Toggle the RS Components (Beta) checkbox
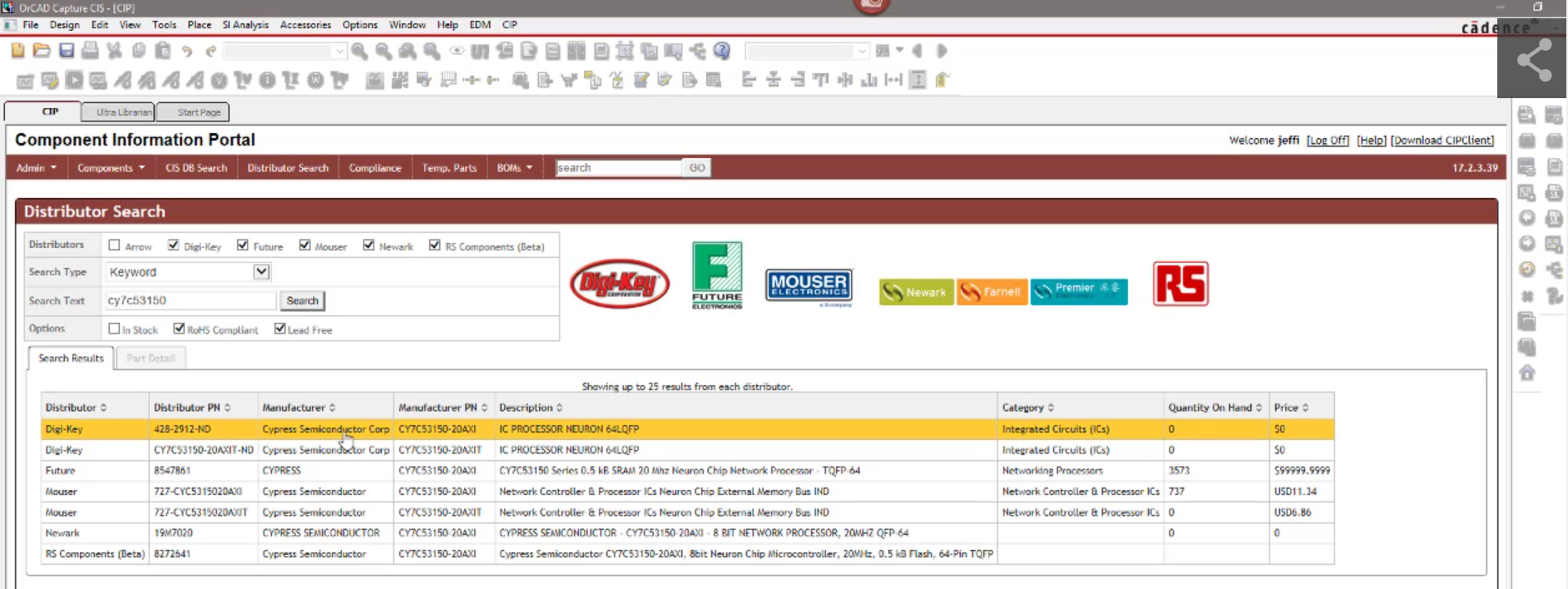Image resolution: width=1568 pixels, height=589 pixels. tap(434, 245)
